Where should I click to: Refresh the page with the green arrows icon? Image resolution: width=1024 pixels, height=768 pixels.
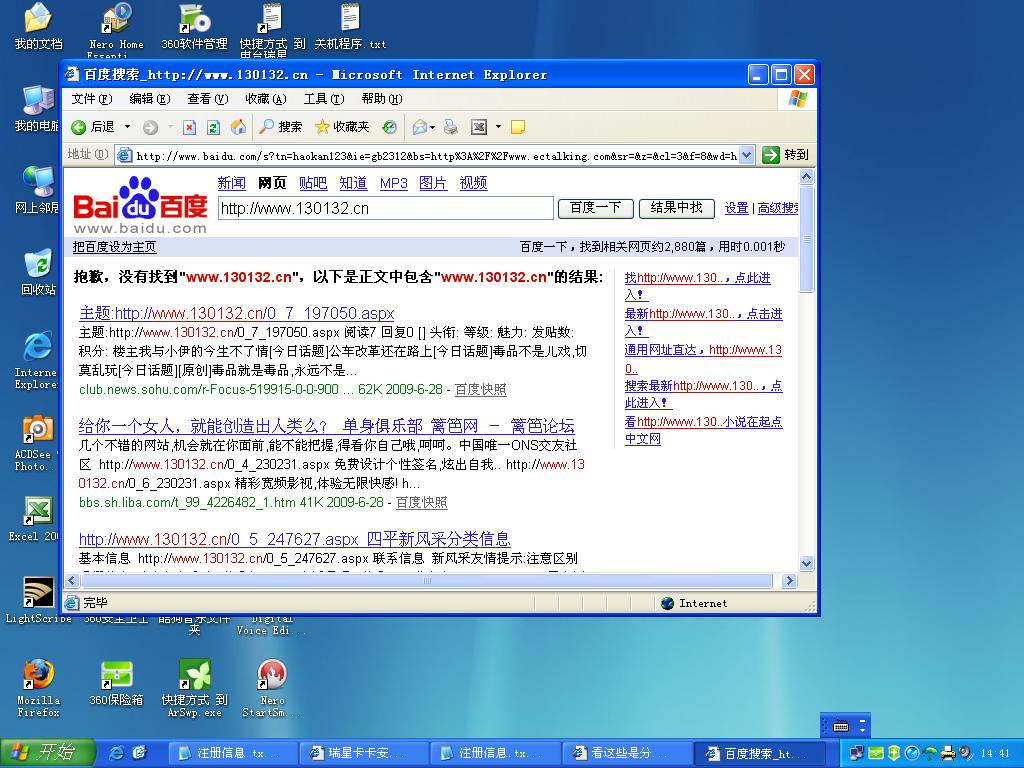[213, 127]
